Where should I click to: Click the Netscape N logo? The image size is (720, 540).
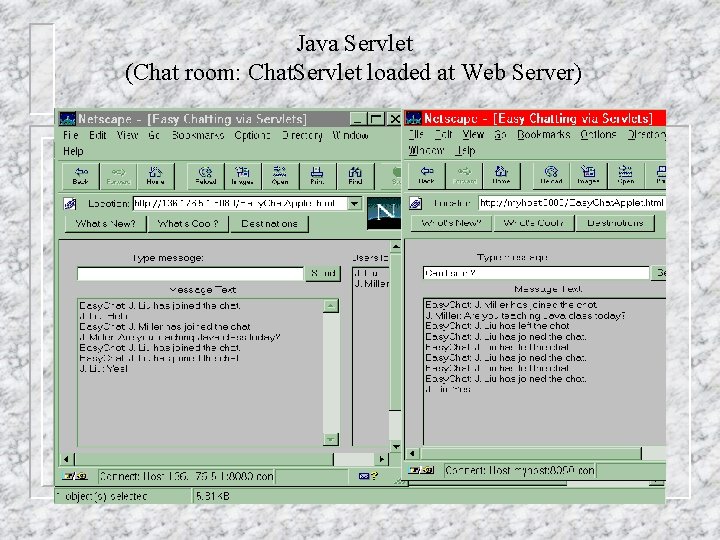click(x=384, y=213)
